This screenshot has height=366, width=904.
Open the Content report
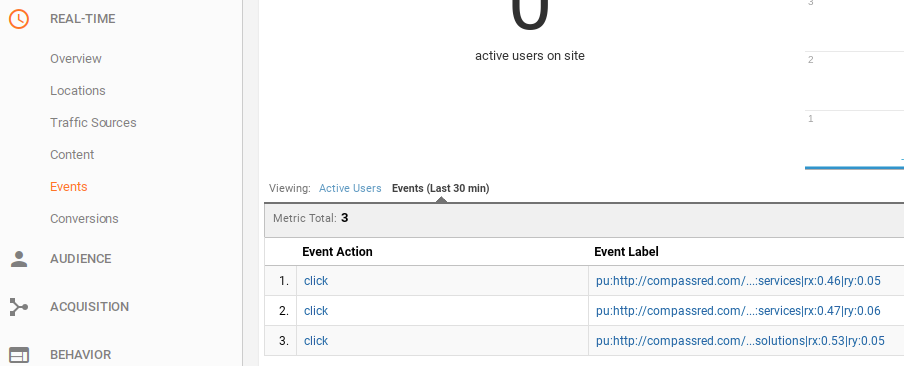click(x=72, y=154)
